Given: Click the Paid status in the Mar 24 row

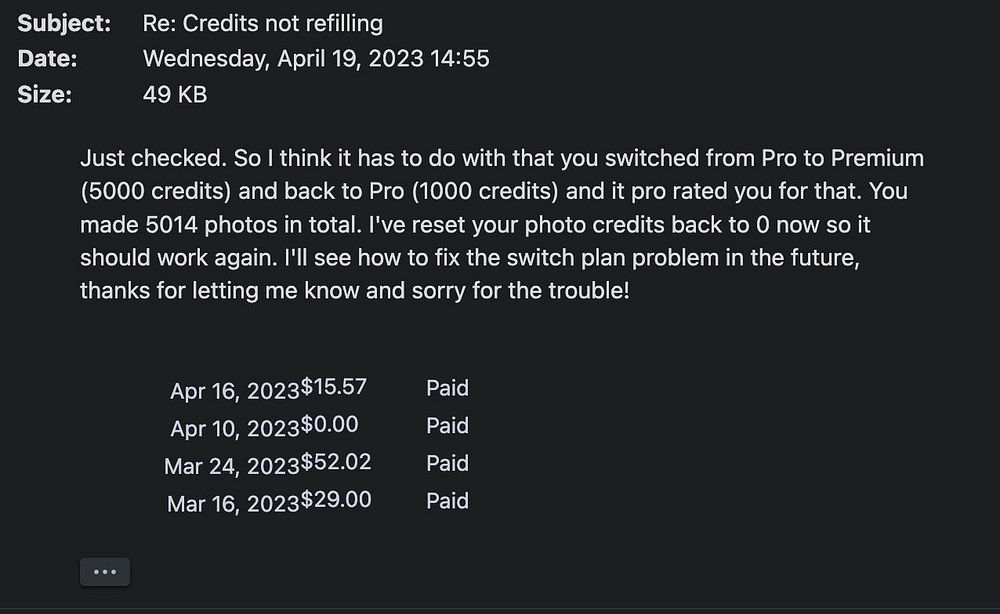Looking at the screenshot, I should tap(447, 463).
